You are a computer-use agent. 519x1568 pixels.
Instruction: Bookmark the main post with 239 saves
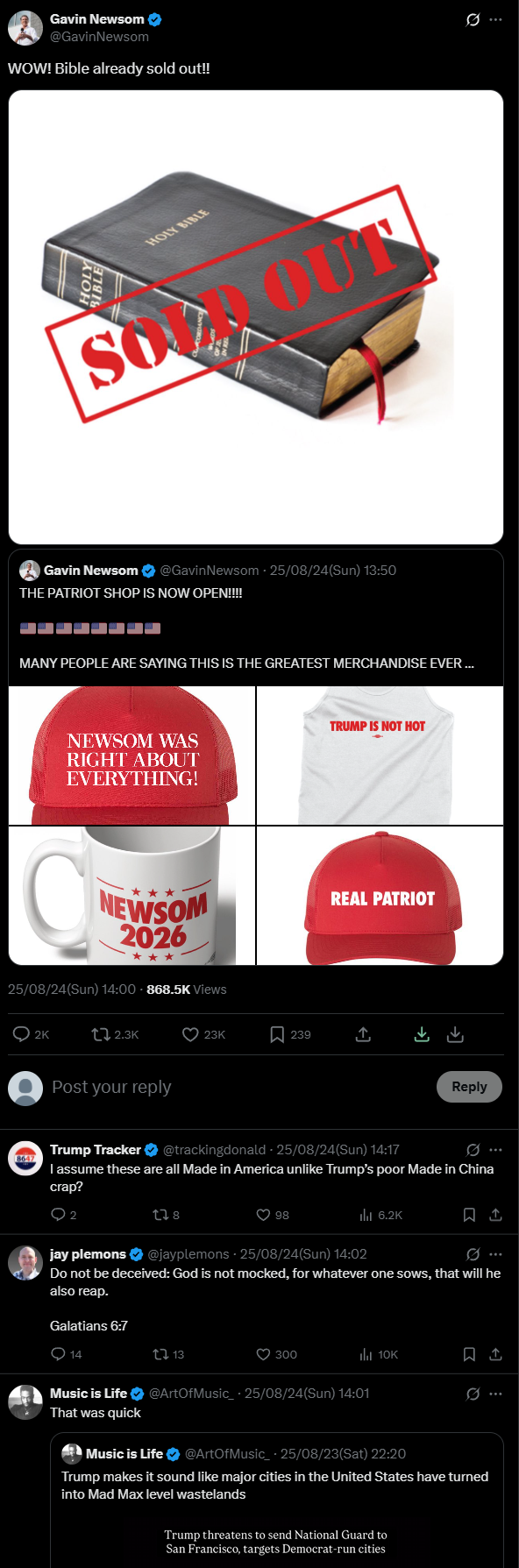[x=277, y=1034]
